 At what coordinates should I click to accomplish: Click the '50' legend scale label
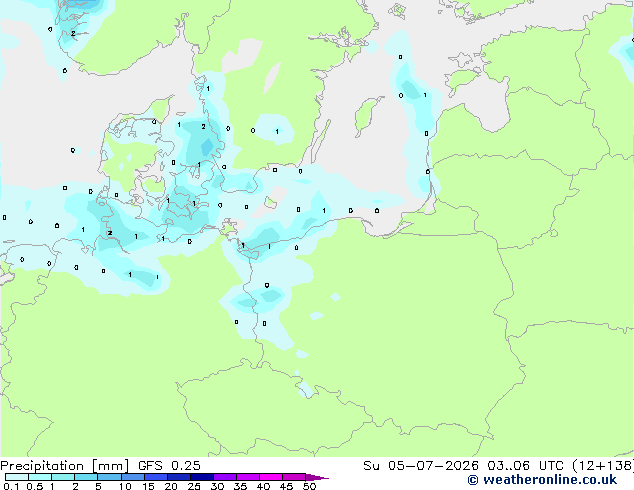(x=309, y=486)
